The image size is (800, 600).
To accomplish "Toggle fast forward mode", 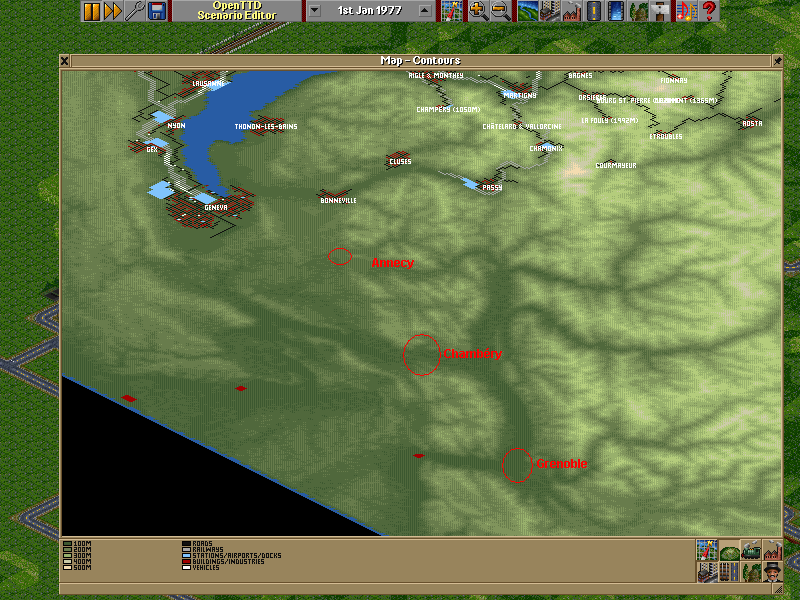I will [x=113, y=11].
